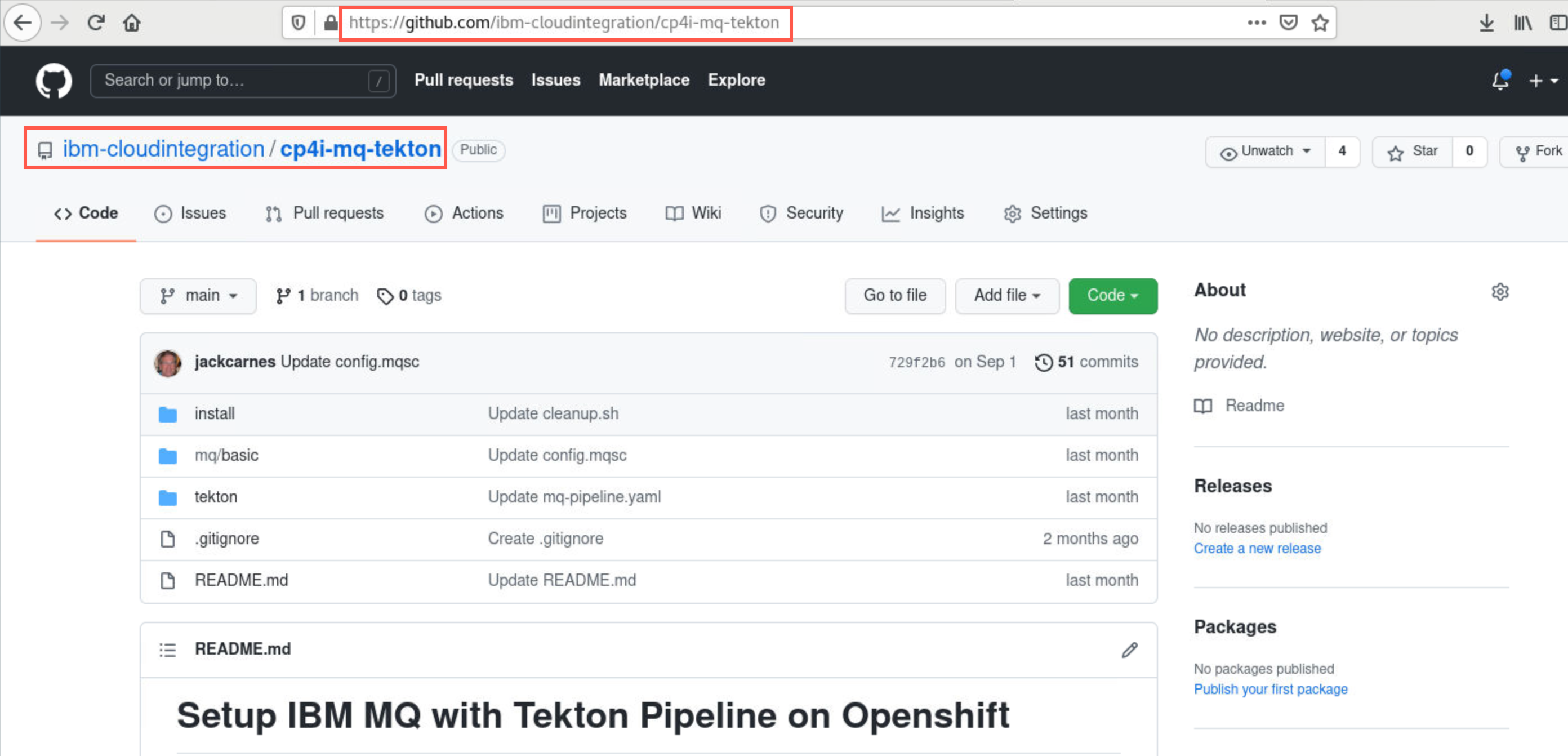
Task: Click the mq/basic folder icon
Action: [x=167, y=455]
